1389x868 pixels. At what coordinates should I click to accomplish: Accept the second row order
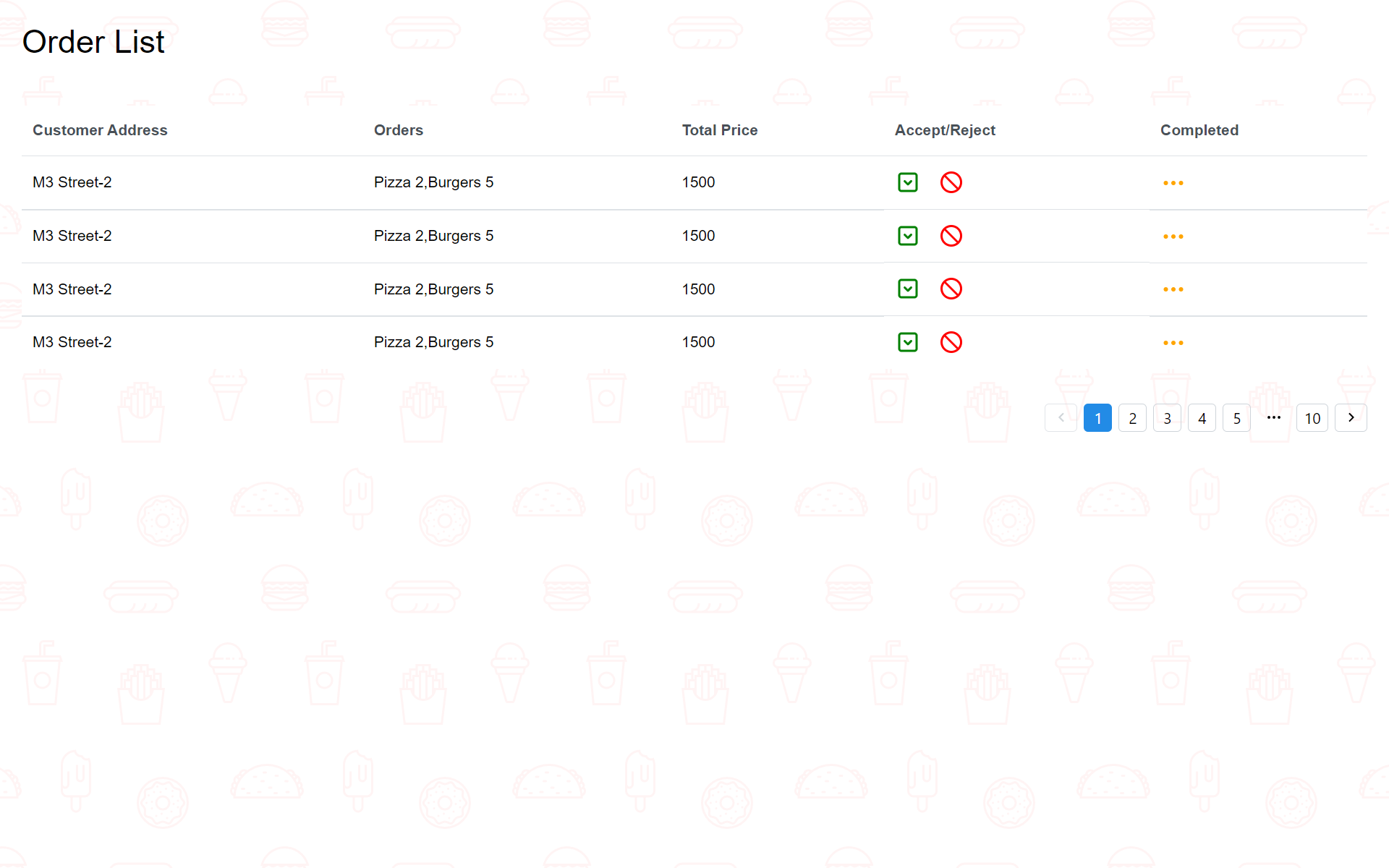tap(907, 236)
